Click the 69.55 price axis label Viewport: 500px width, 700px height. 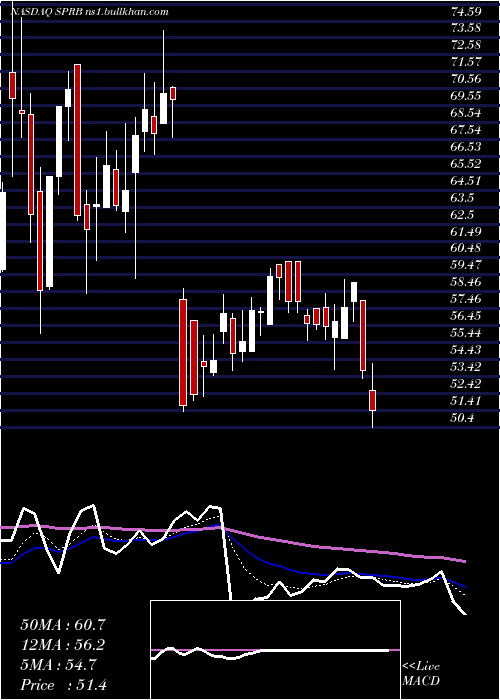466,96
